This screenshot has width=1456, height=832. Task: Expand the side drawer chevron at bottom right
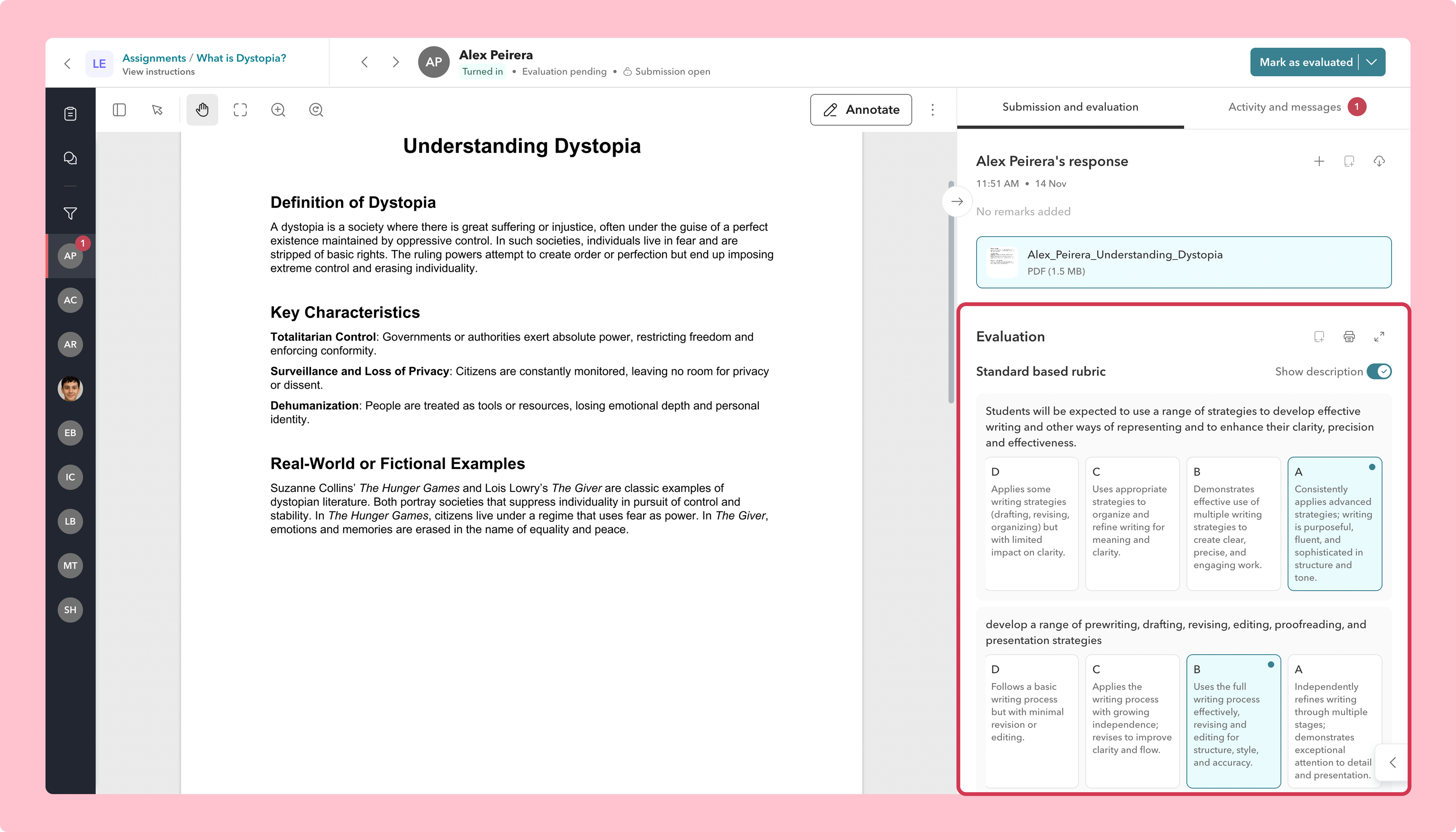point(1392,763)
